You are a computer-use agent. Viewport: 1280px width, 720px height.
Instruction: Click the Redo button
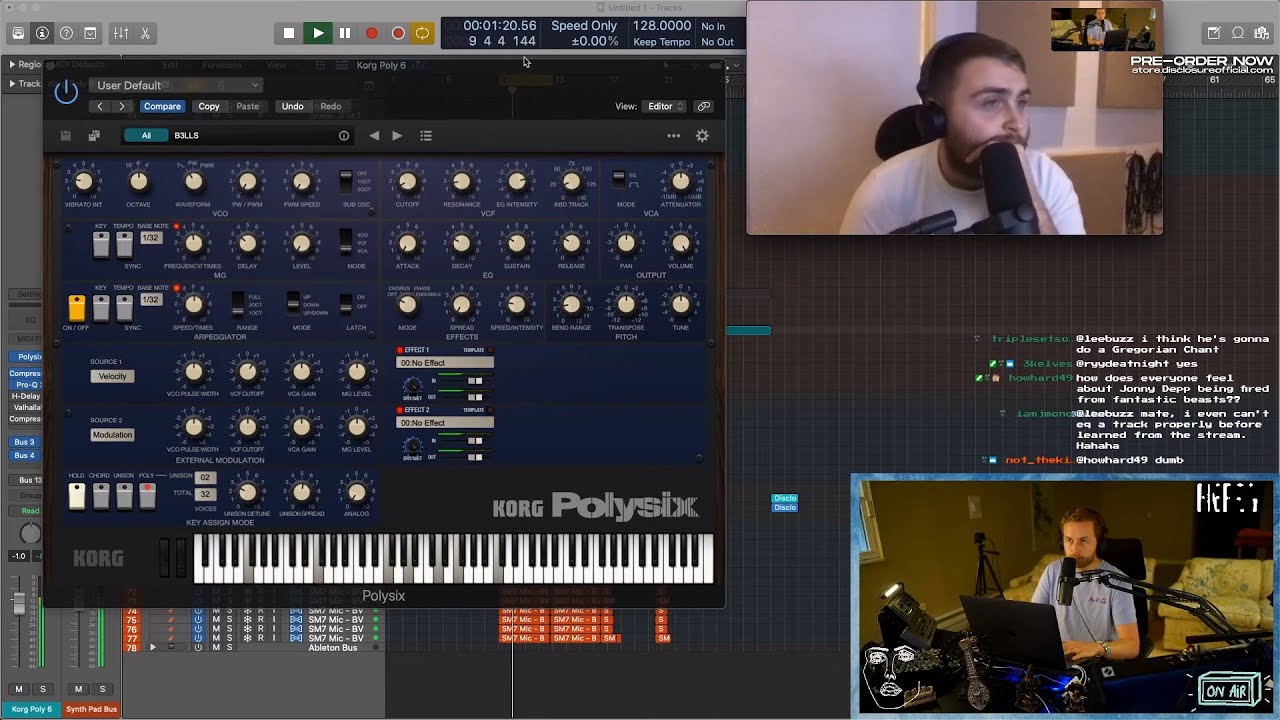pos(331,106)
